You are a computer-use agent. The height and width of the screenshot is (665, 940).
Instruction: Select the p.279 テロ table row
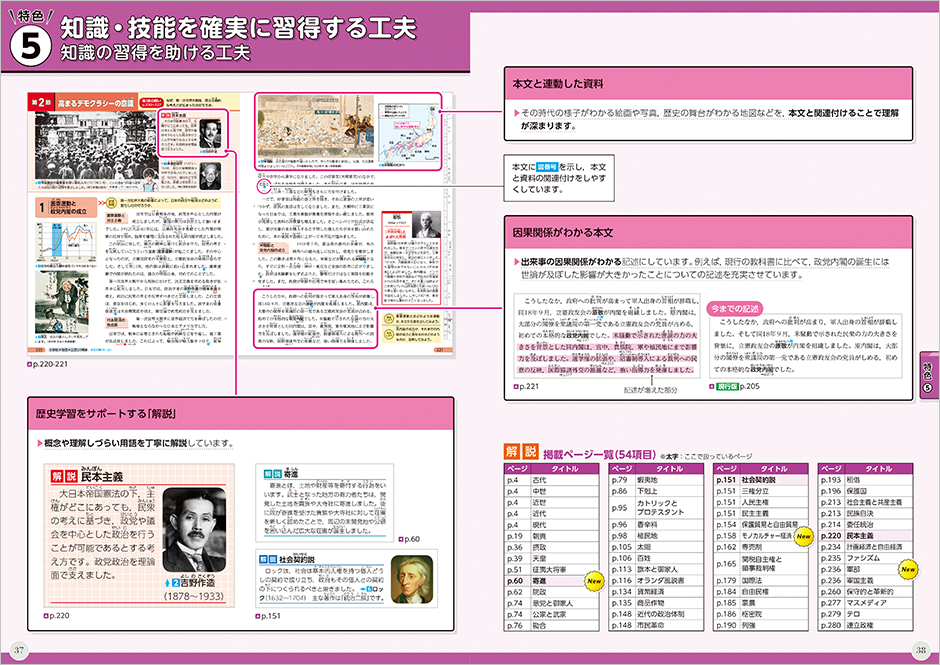coord(865,614)
